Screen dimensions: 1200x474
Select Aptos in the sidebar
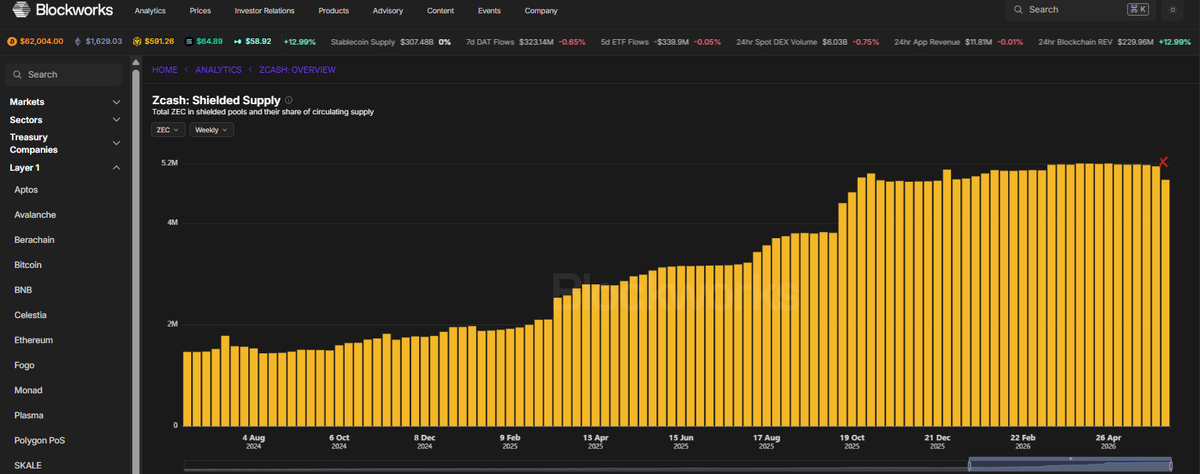point(27,190)
